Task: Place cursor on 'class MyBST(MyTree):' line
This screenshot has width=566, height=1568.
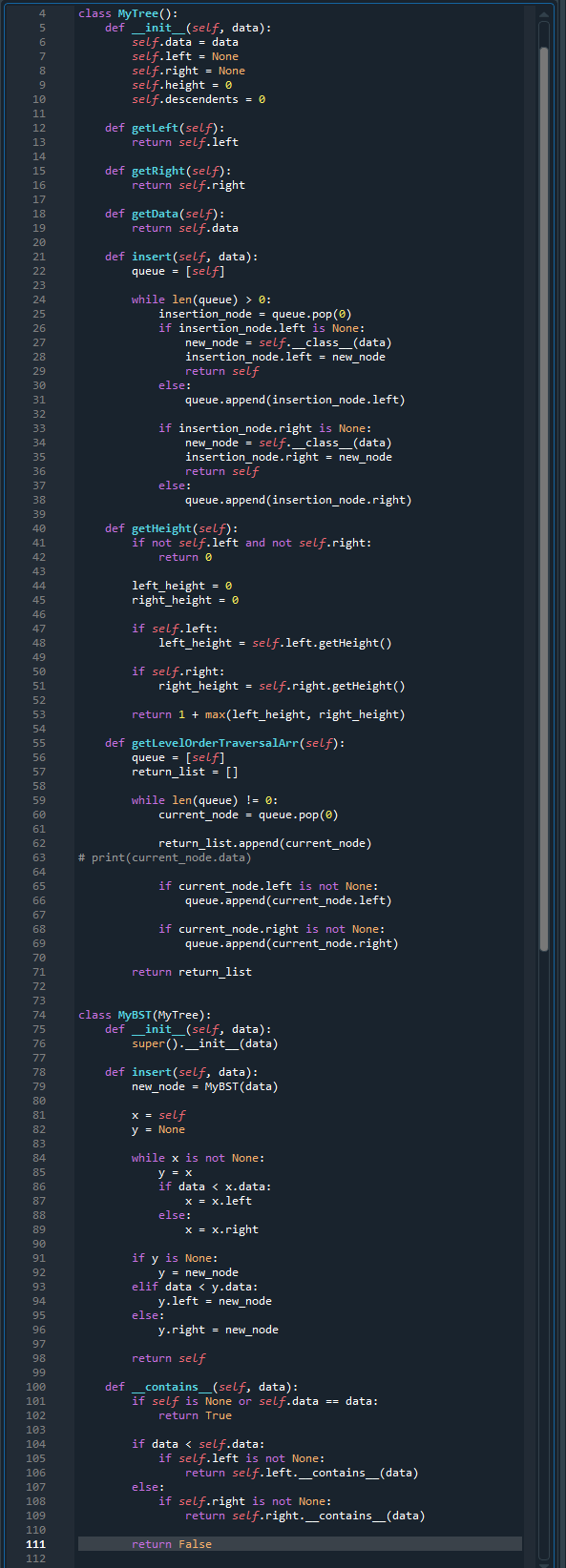Action: coord(145,1015)
